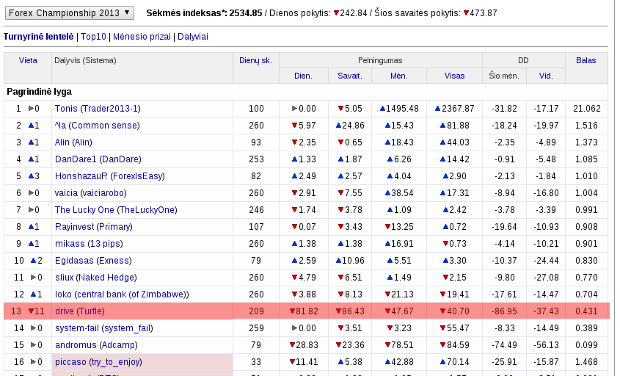
Task: Open HonshazauR (ForexIsEasy) participant link
Action: 110,176
